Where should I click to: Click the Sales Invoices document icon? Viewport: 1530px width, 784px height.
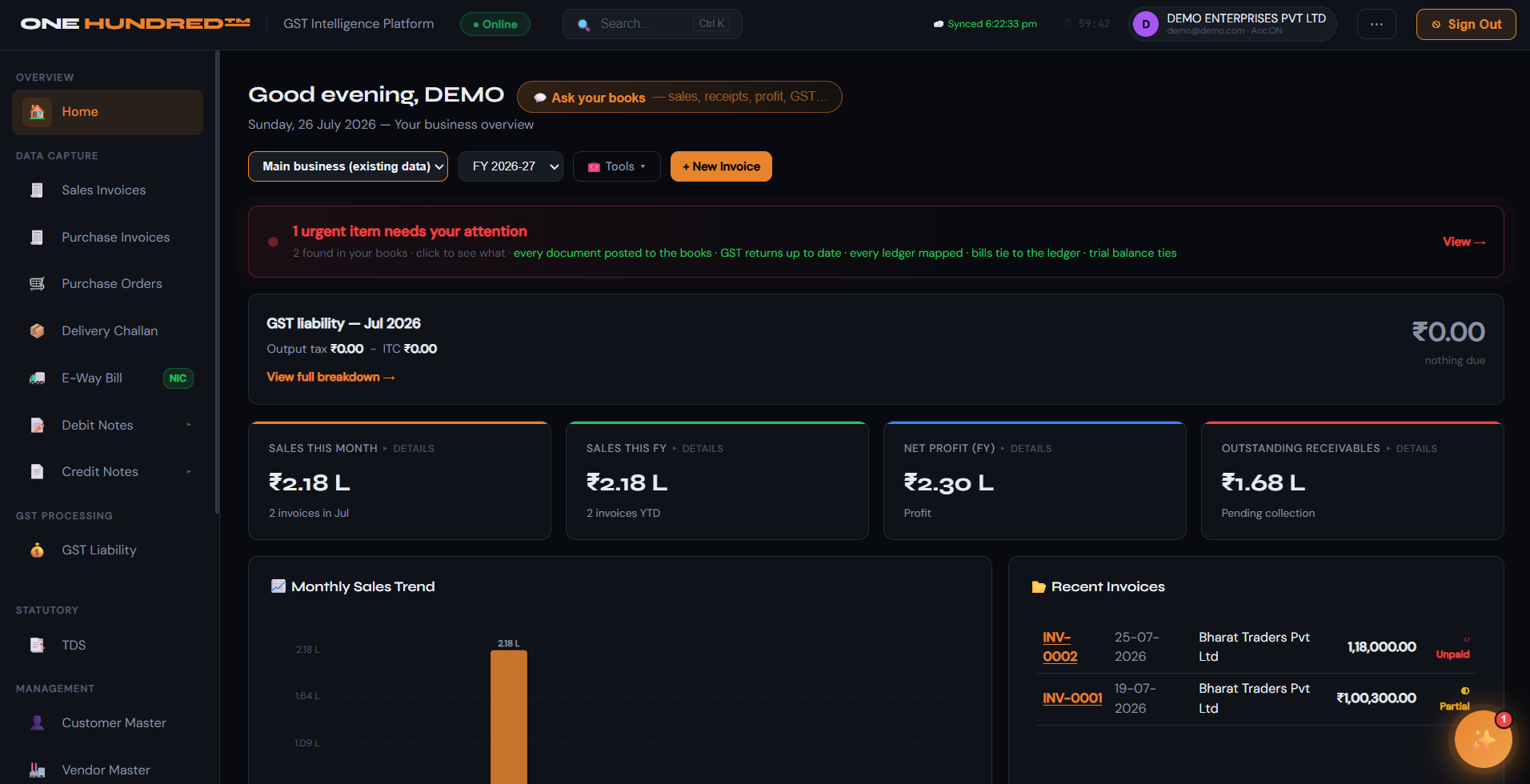[x=37, y=190]
